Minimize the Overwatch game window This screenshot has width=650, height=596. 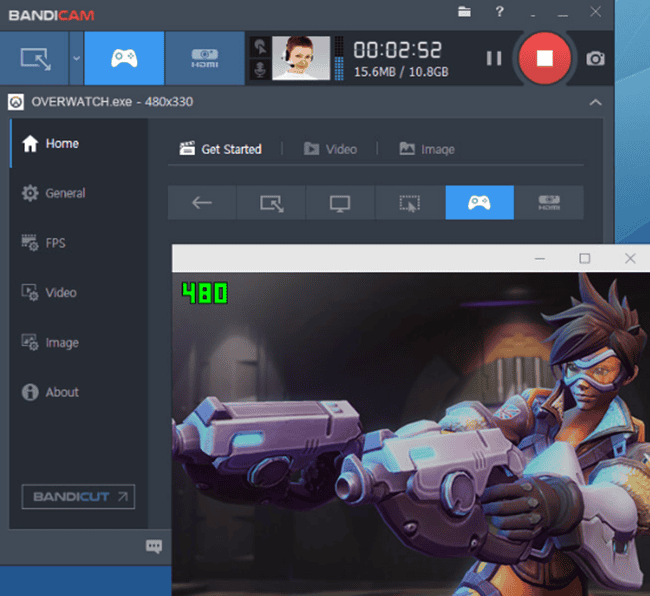540,259
